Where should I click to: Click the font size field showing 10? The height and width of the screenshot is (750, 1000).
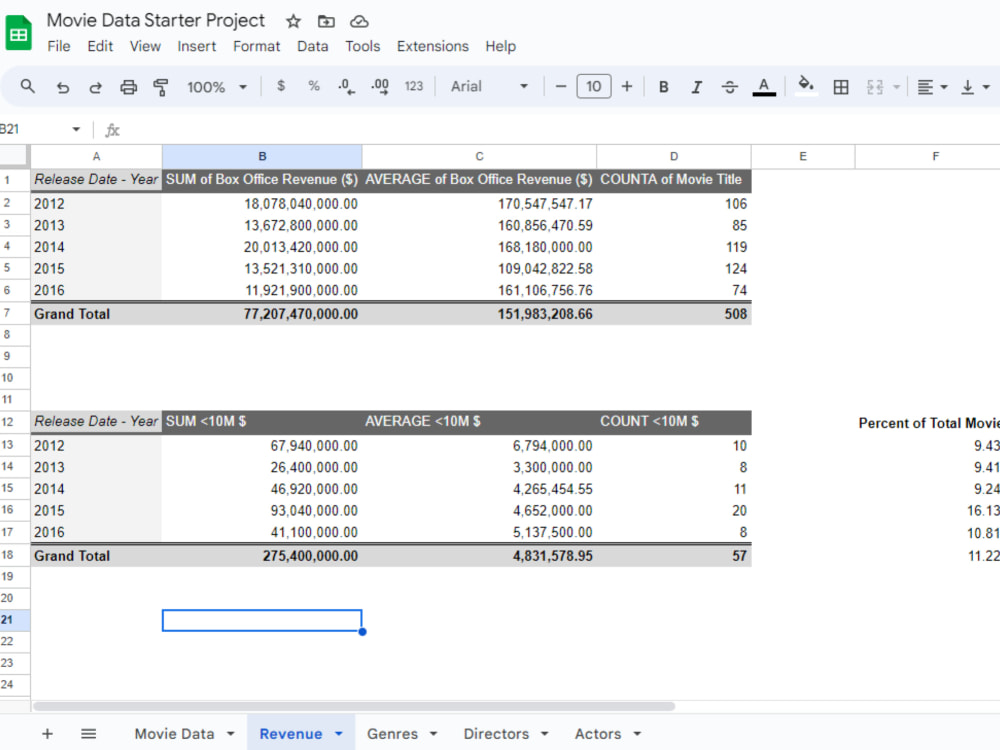(x=594, y=86)
